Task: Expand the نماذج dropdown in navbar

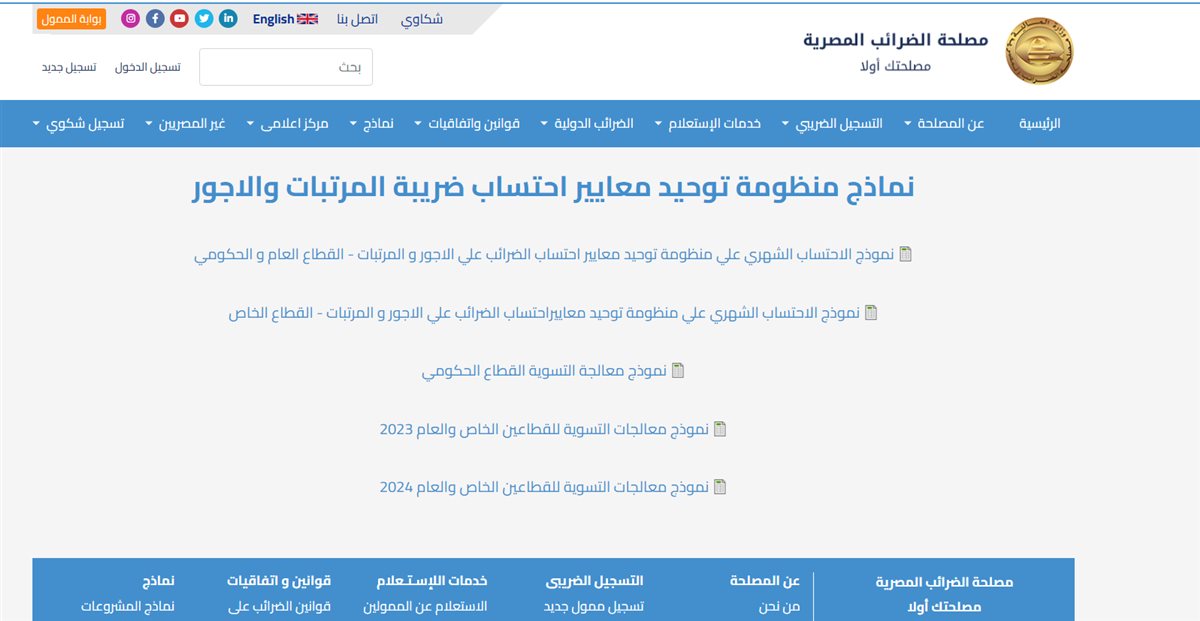Action: pyautogui.click(x=371, y=124)
